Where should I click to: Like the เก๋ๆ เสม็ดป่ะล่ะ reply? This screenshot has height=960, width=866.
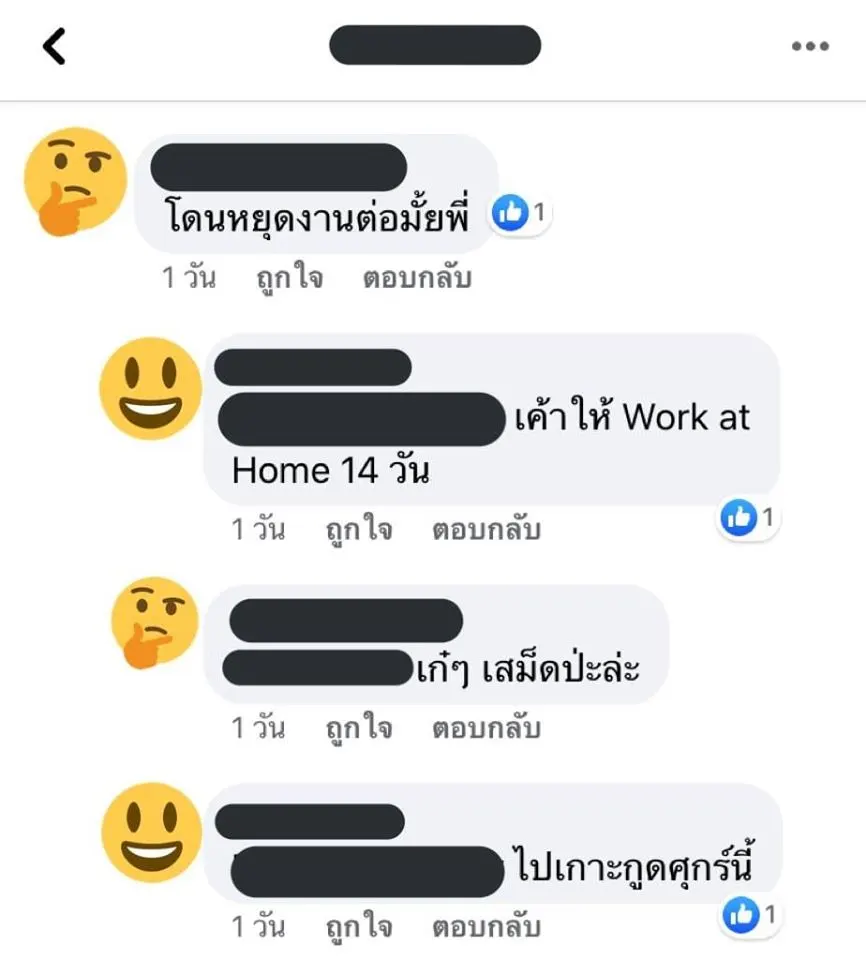pos(359,728)
